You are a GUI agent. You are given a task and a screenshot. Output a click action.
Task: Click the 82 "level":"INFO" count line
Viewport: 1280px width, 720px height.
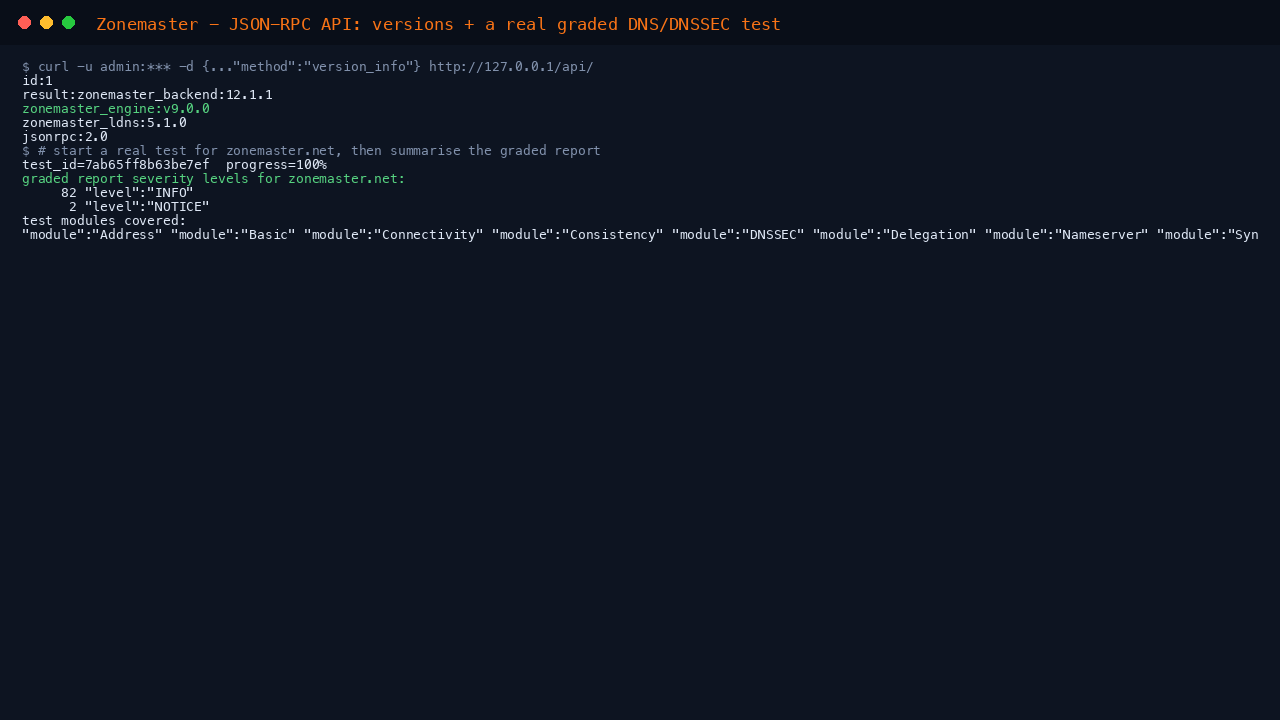[x=127, y=193]
